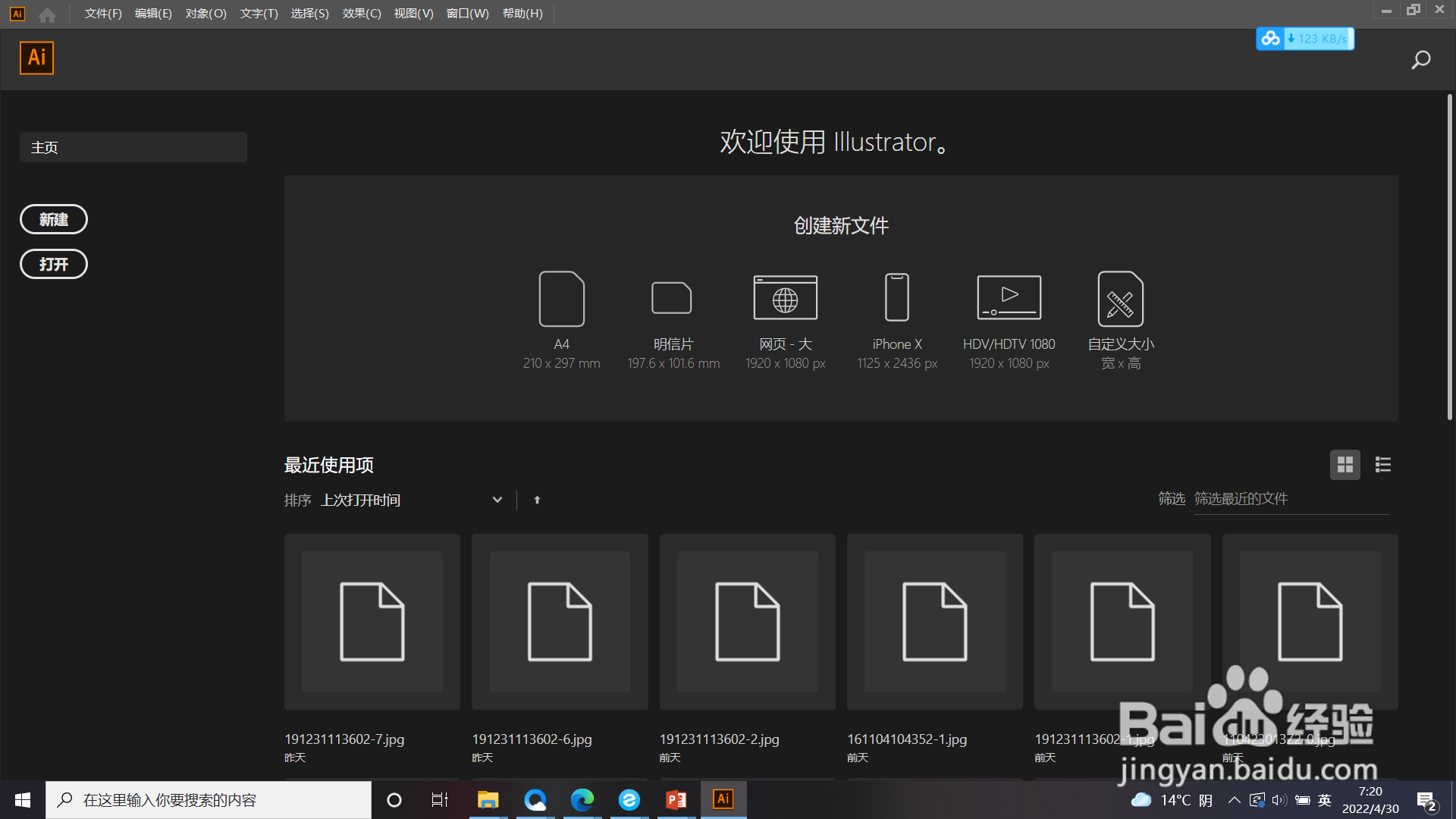The height and width of the screenshot is (819, 1456).
Task: Open the 选择(S) menu
Action: click(309, 14)
